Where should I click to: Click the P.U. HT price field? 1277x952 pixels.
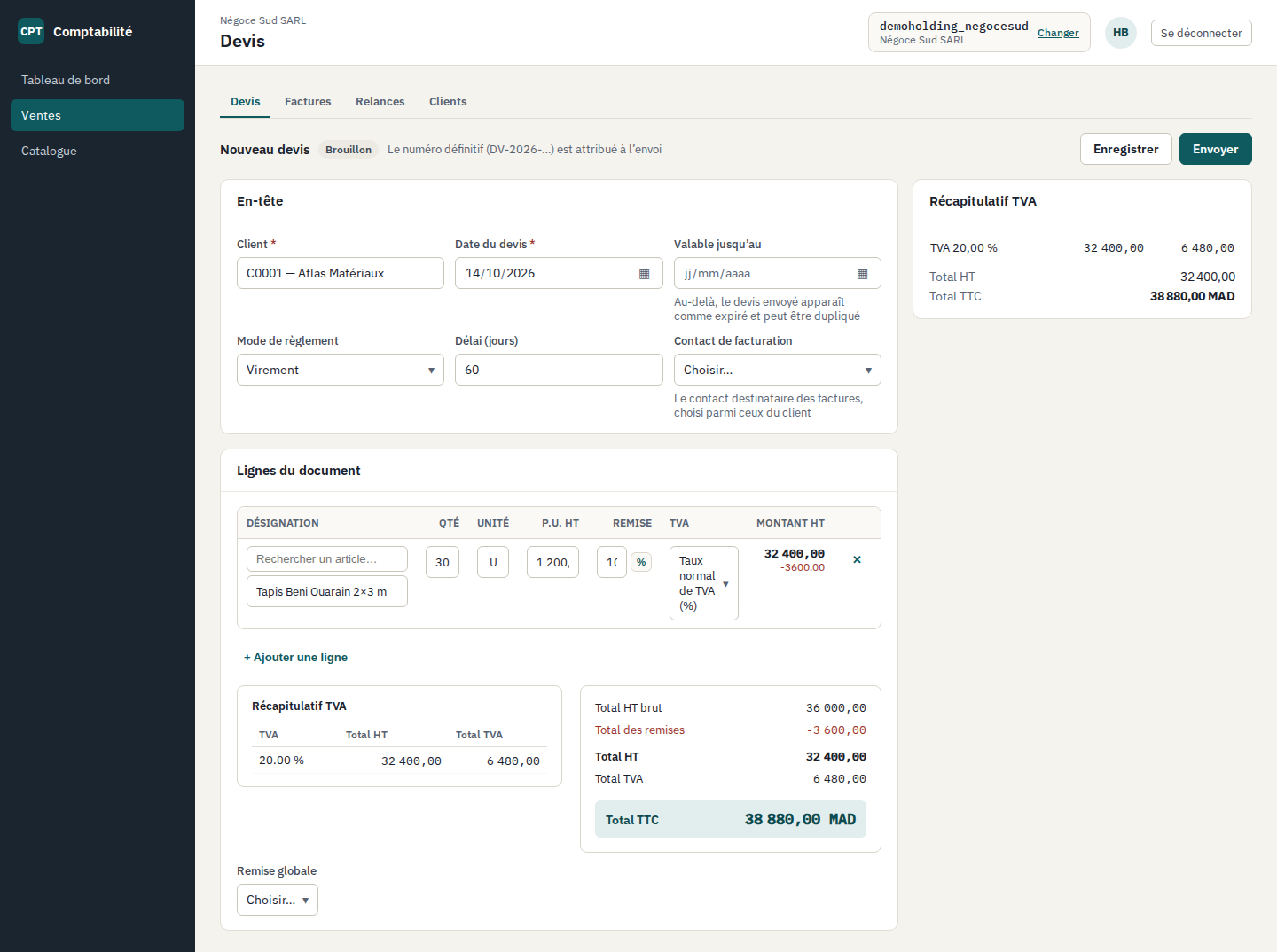click(553, 562)
